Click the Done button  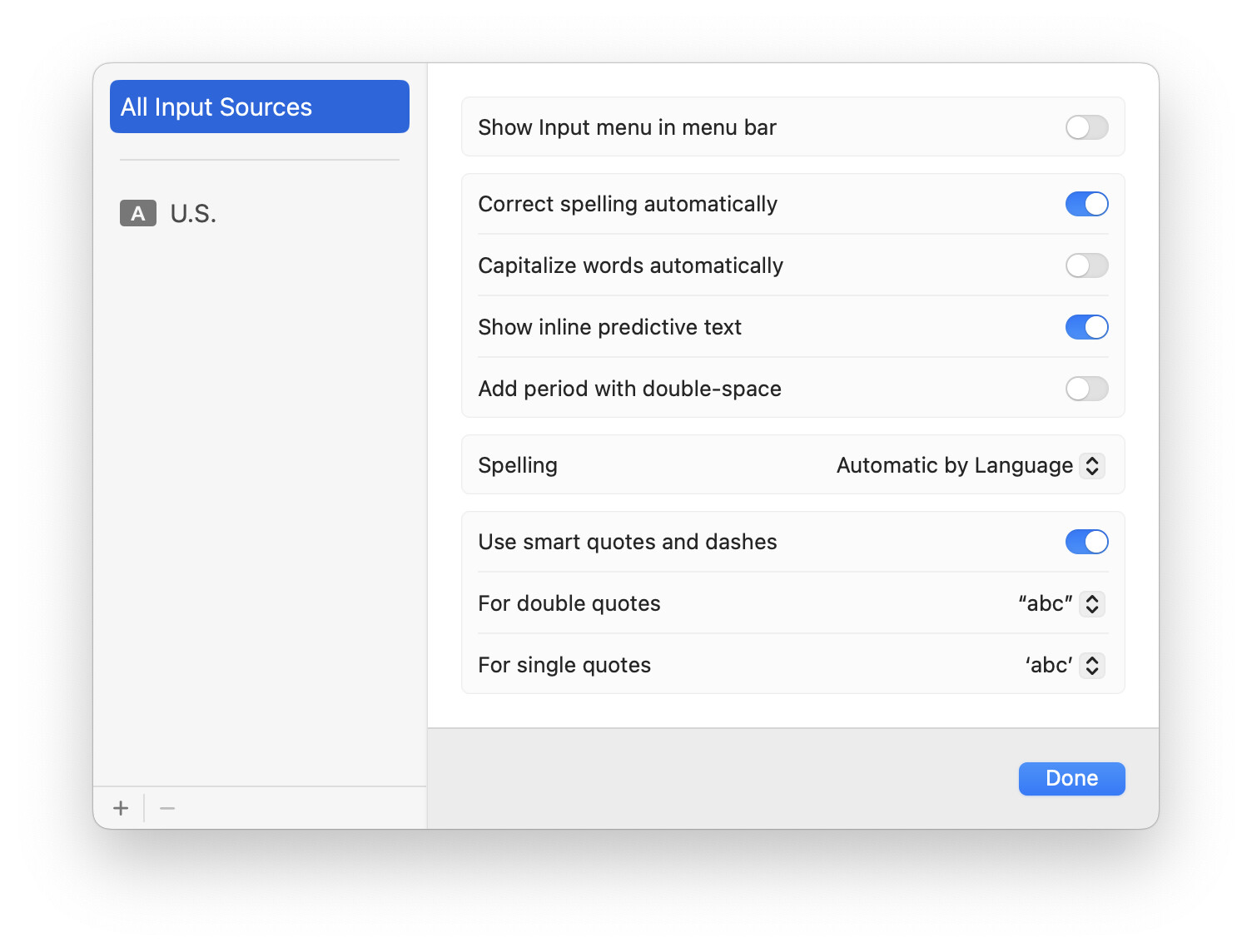pyautogui.click(x=1071, y=778)
